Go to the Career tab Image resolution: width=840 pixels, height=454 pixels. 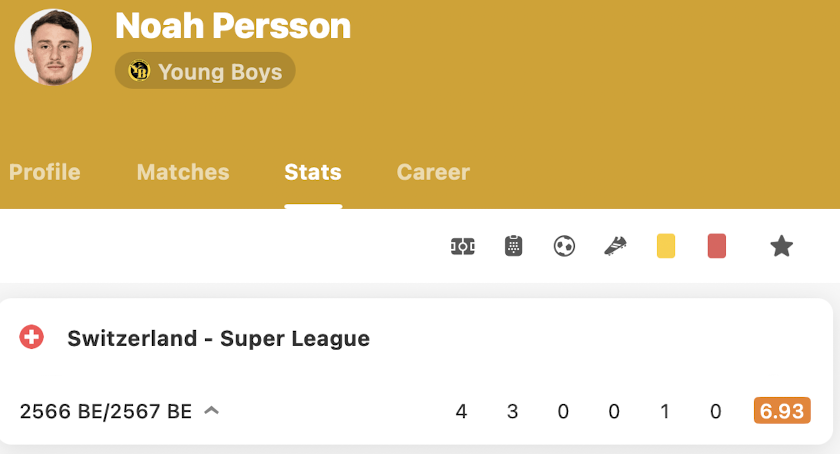click(433, 172)
